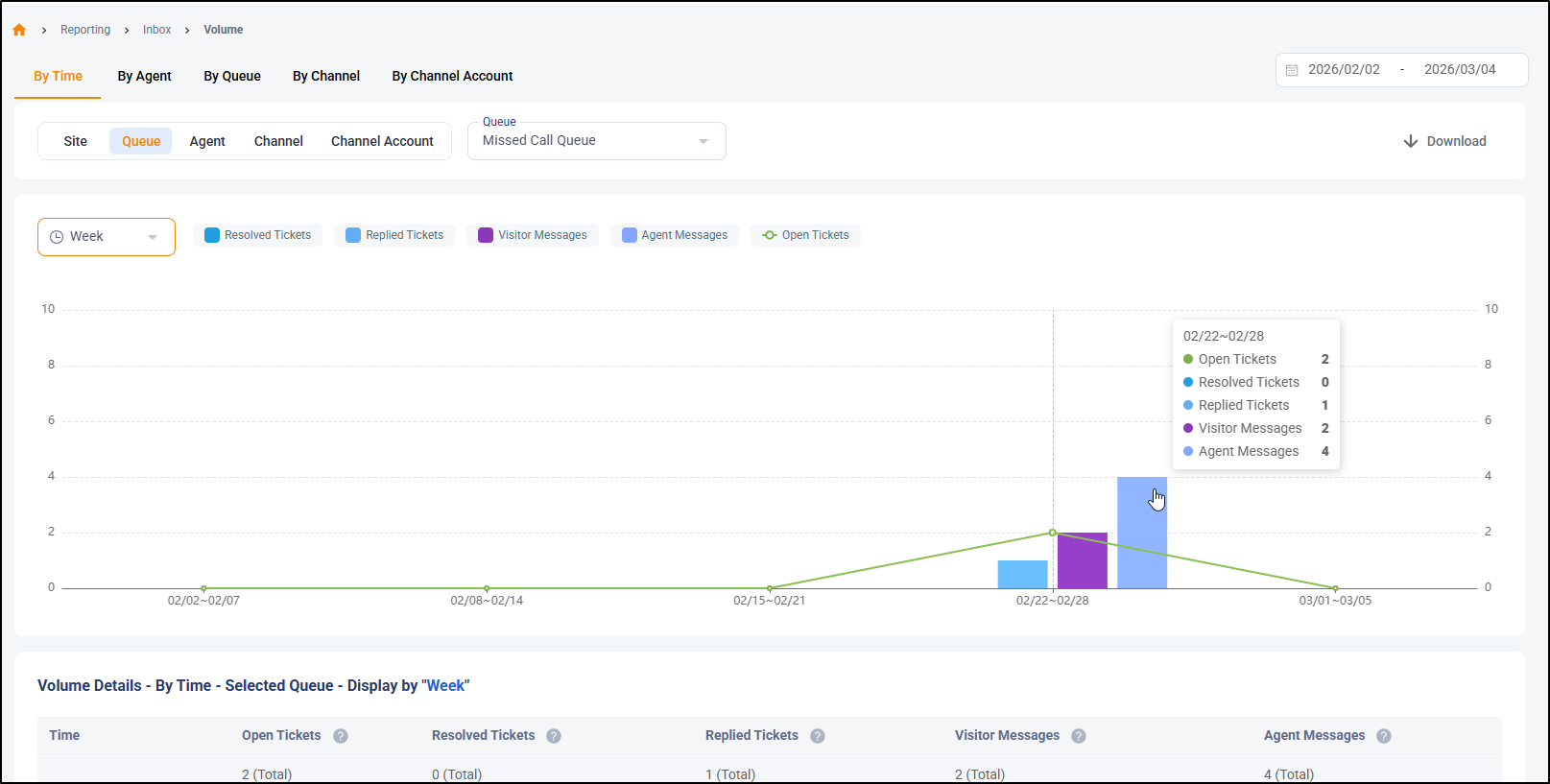1550x784 pixels.
Task: Expand the Missed Call Queue dropdown
Action: [596, 141]
